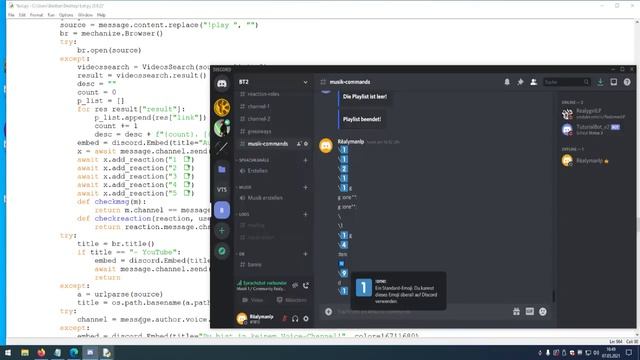640x360 pixels.
Task: Add channel to Sprachkanäle category
Action: (x=305, y=160)
